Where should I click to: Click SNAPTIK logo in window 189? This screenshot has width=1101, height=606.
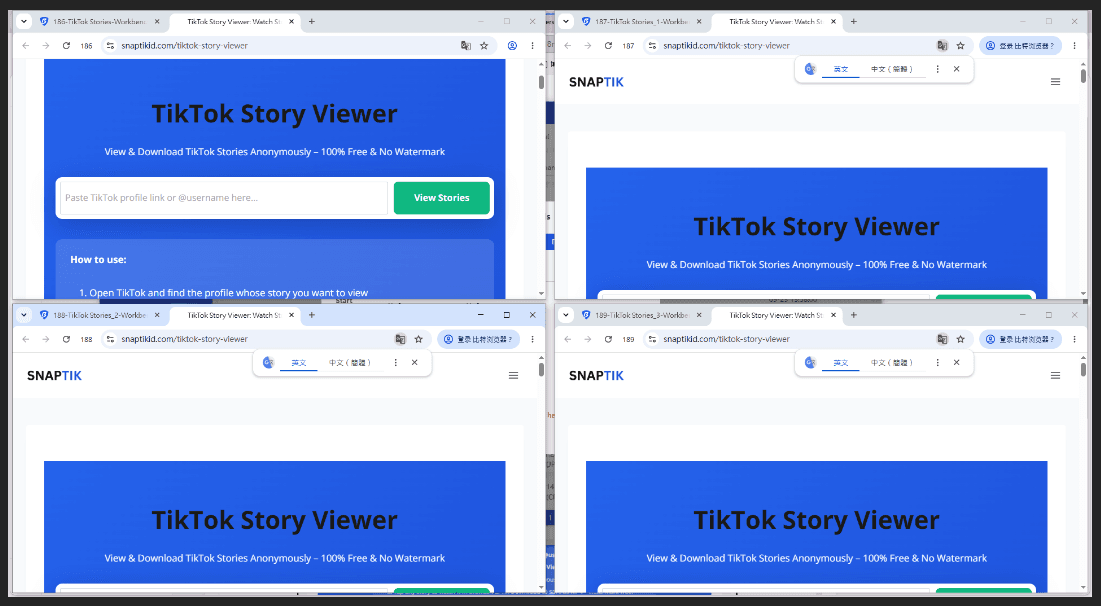[596, 376]
